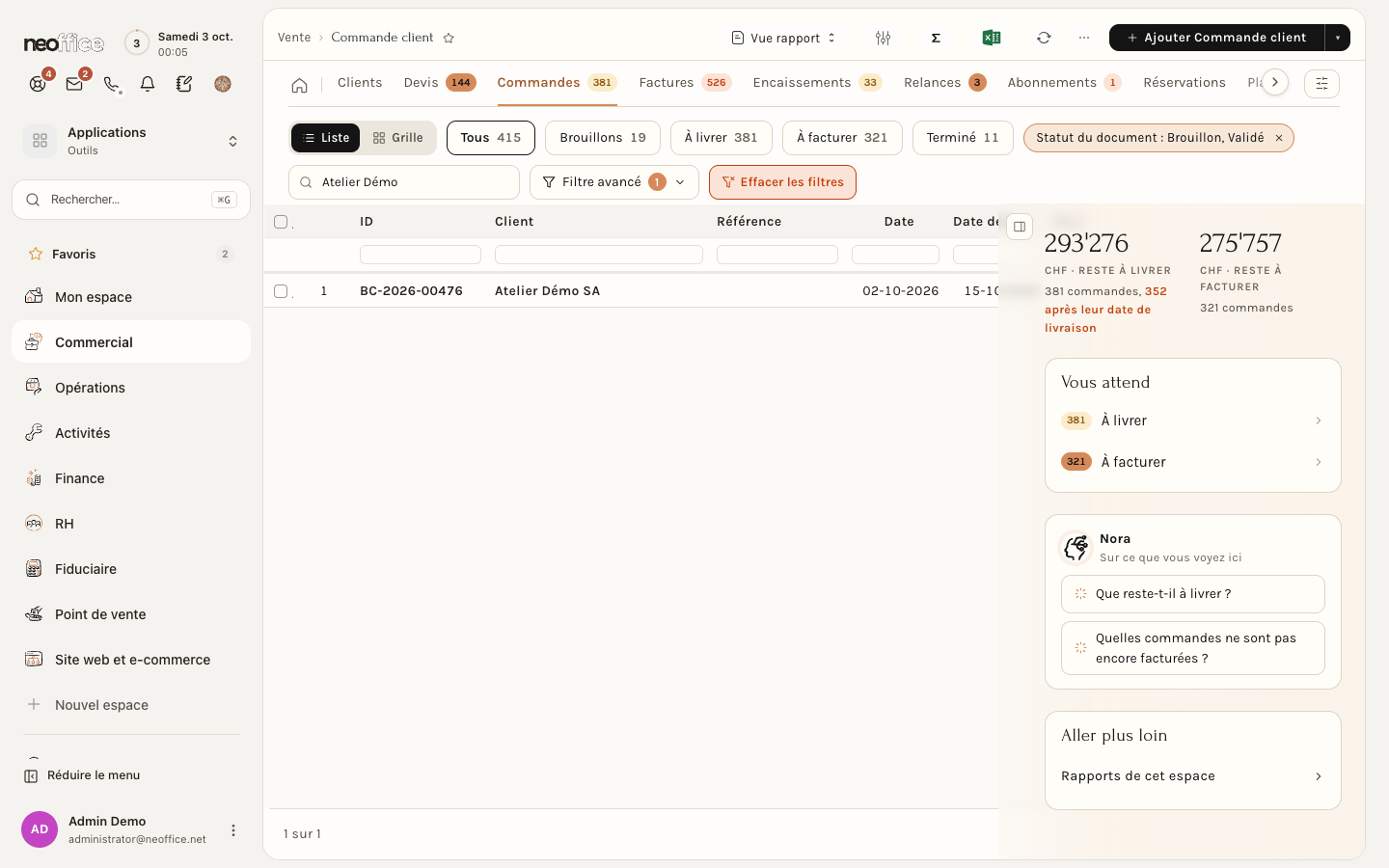Open the notes edit icon
This screenshot has width=1389, height=868.
tap(184, 84)
